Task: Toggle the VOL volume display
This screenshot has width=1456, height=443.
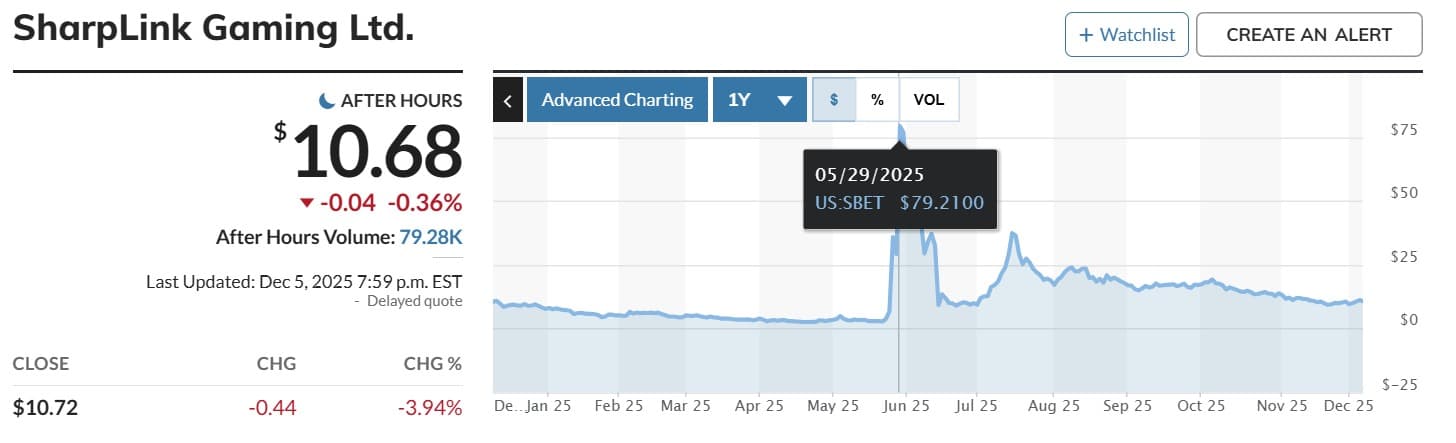Action: click(929, 100)
